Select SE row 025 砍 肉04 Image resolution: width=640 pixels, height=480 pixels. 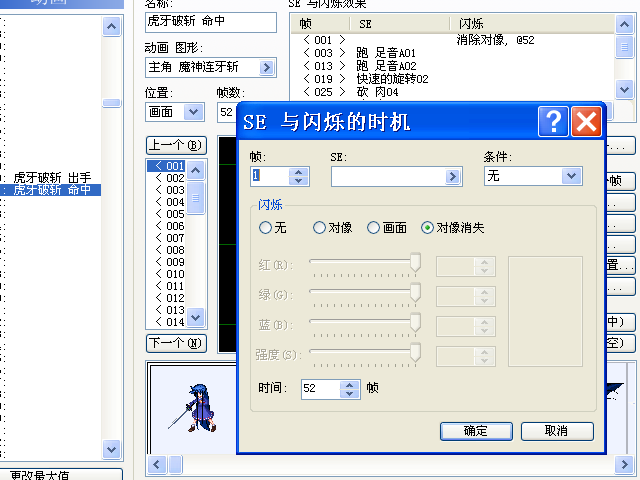[452, 92]
